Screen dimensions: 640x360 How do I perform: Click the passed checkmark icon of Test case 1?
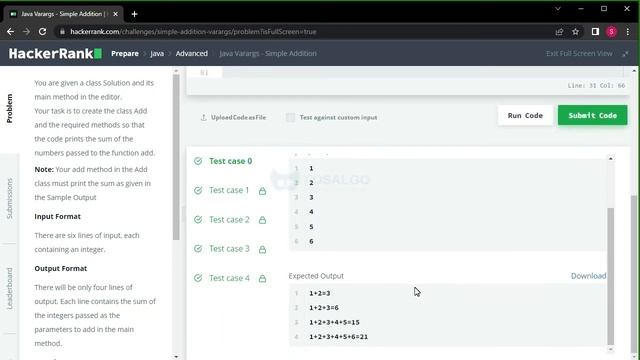[198, 190]
